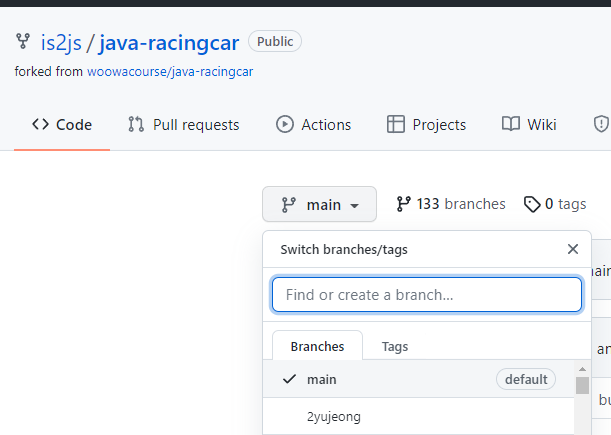Select the Branches tab in popup
Image resolution: width=611 pixels, height=435 pixels.
(317, 346)
